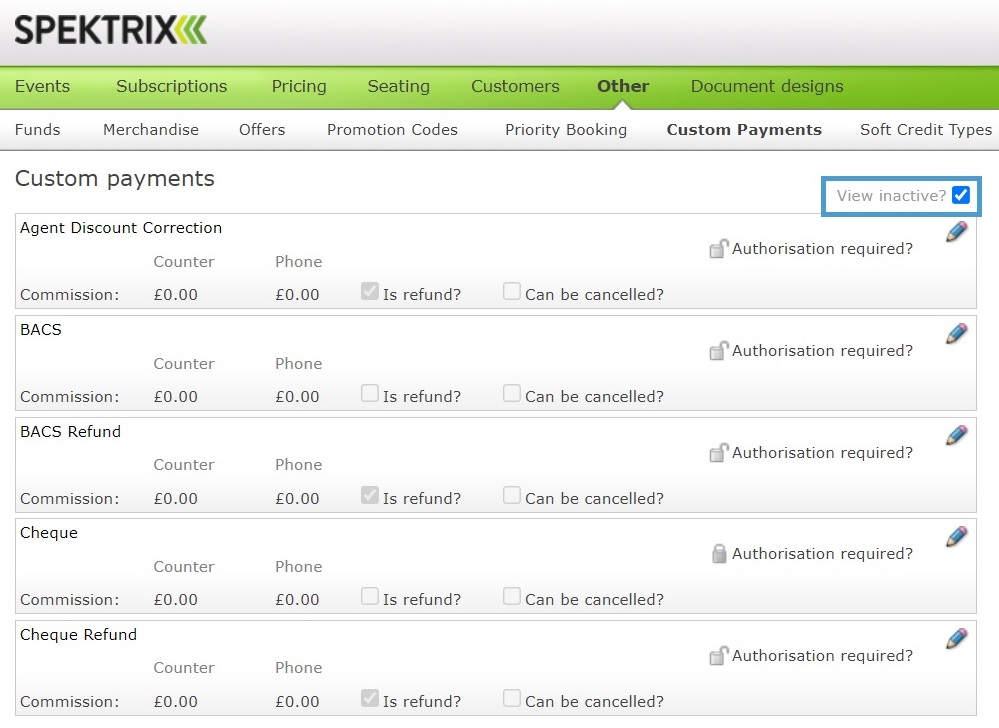Click the Spektrix logo
Screen dimensions: 999x728
click(110, 29)
